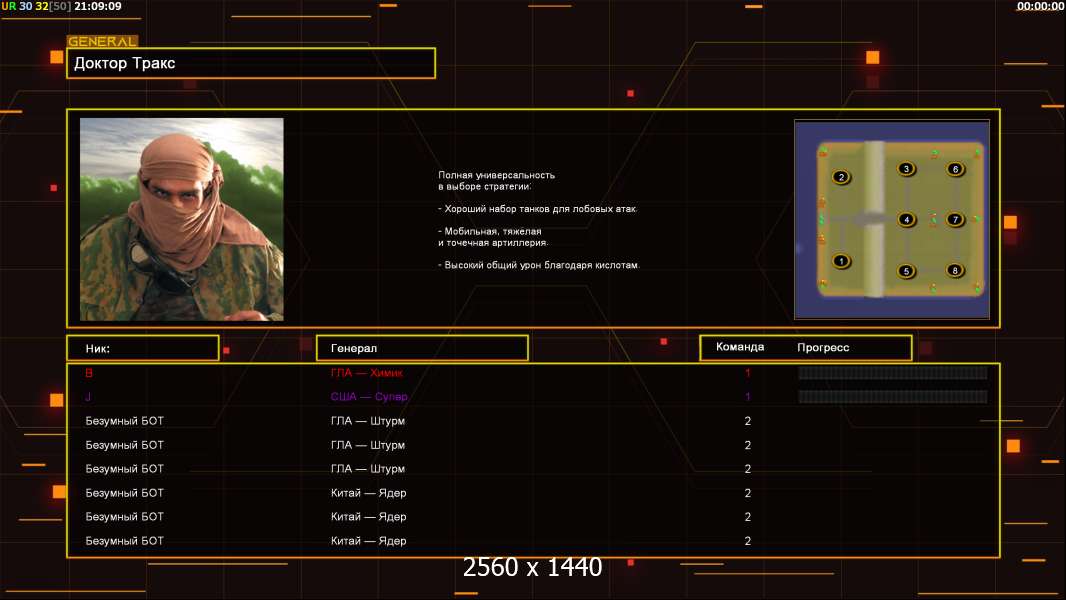The height and width of the screenshot is (600, 1066).
Task: Click the first Китай — Ядер entry
Action: (x=368, y=493)
